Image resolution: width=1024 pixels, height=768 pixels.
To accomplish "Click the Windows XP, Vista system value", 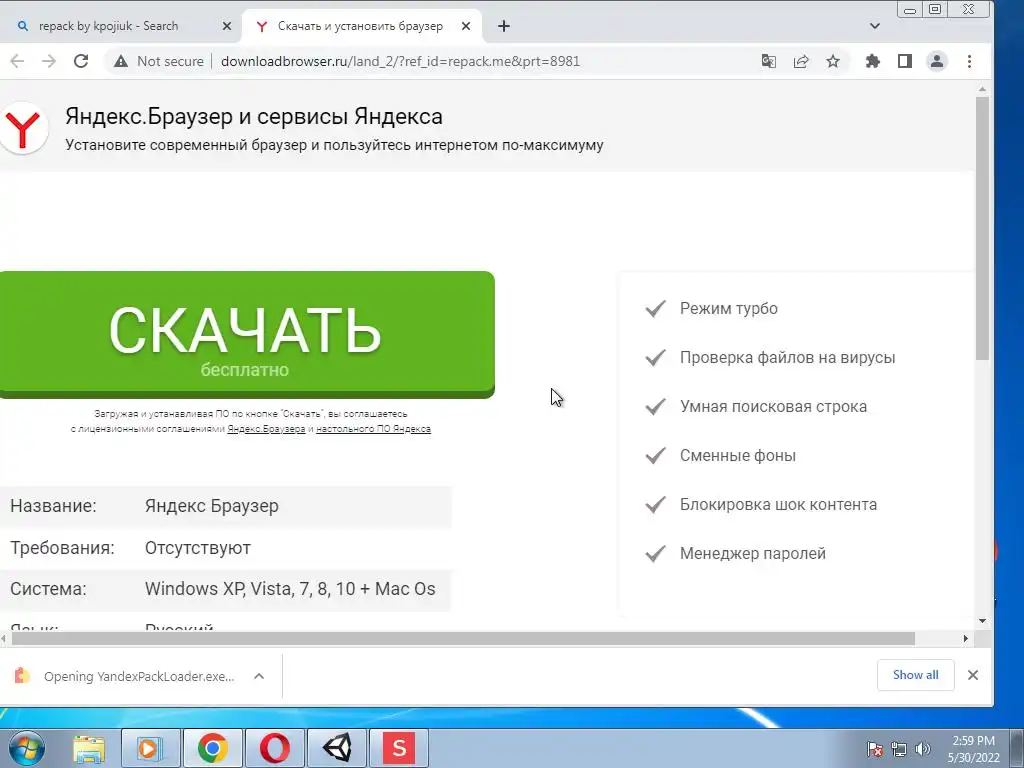I will 290,589.
